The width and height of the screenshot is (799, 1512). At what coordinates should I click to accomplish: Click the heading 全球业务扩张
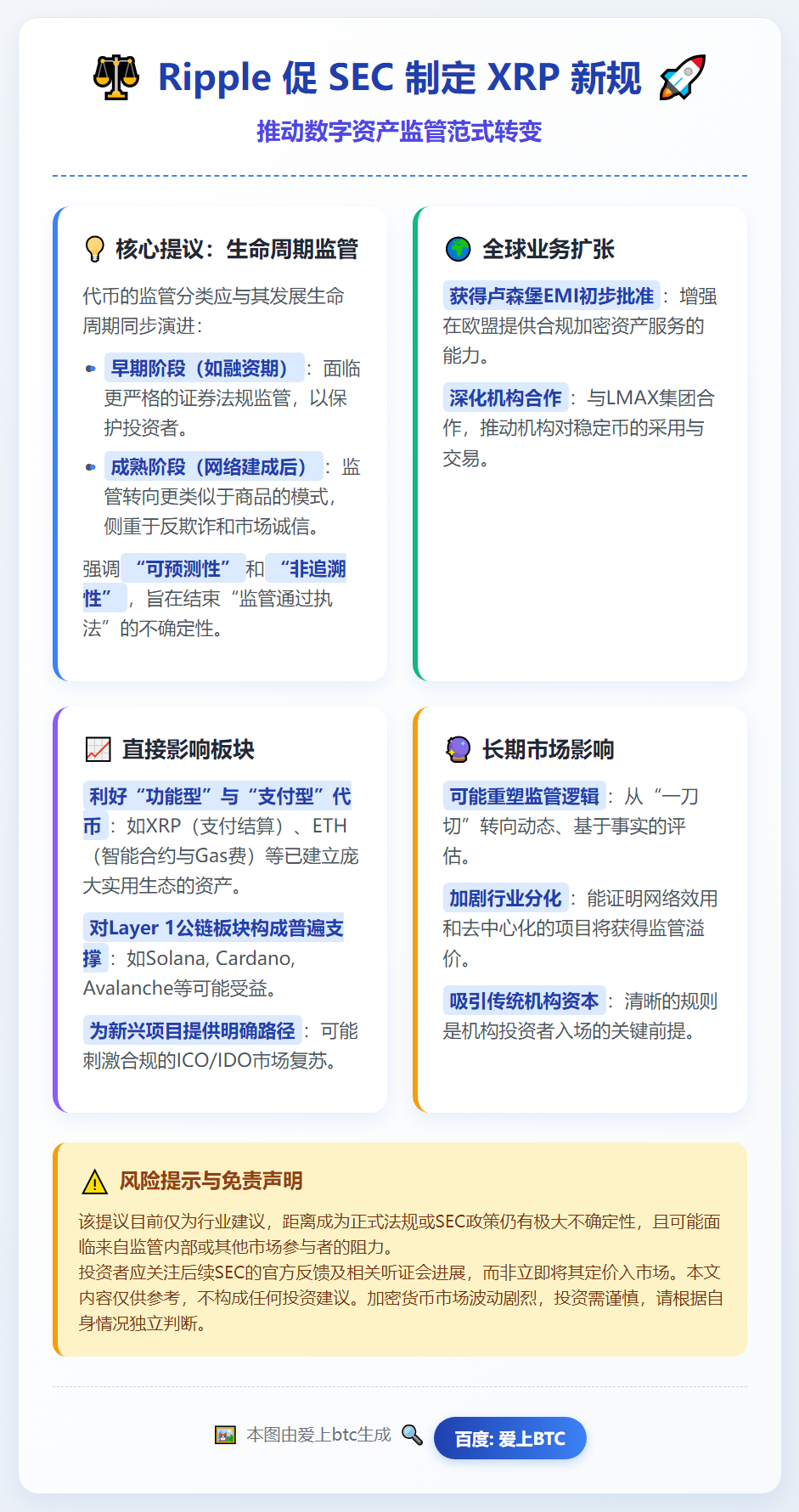pos(549,249)
